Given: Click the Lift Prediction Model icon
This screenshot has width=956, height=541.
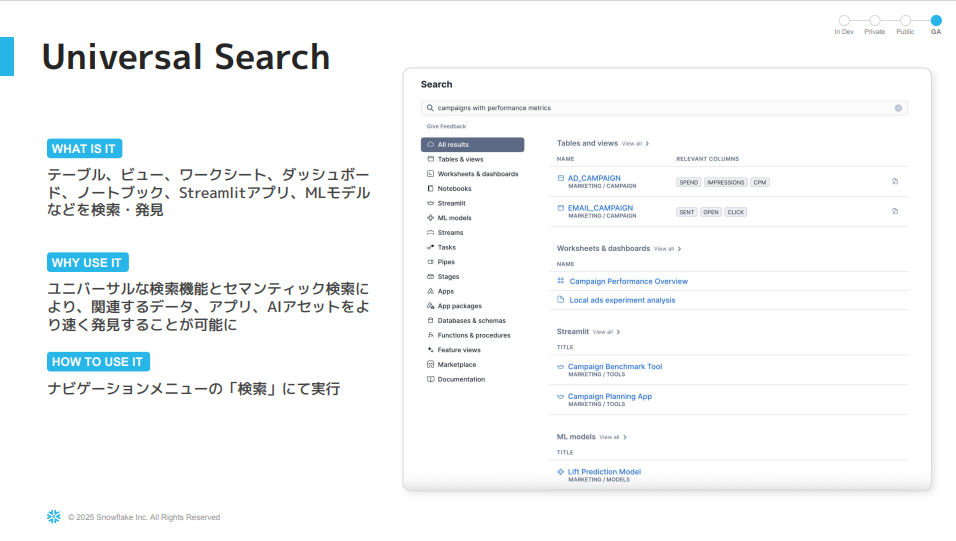Looking at the screenshot, I should (560, 471).
